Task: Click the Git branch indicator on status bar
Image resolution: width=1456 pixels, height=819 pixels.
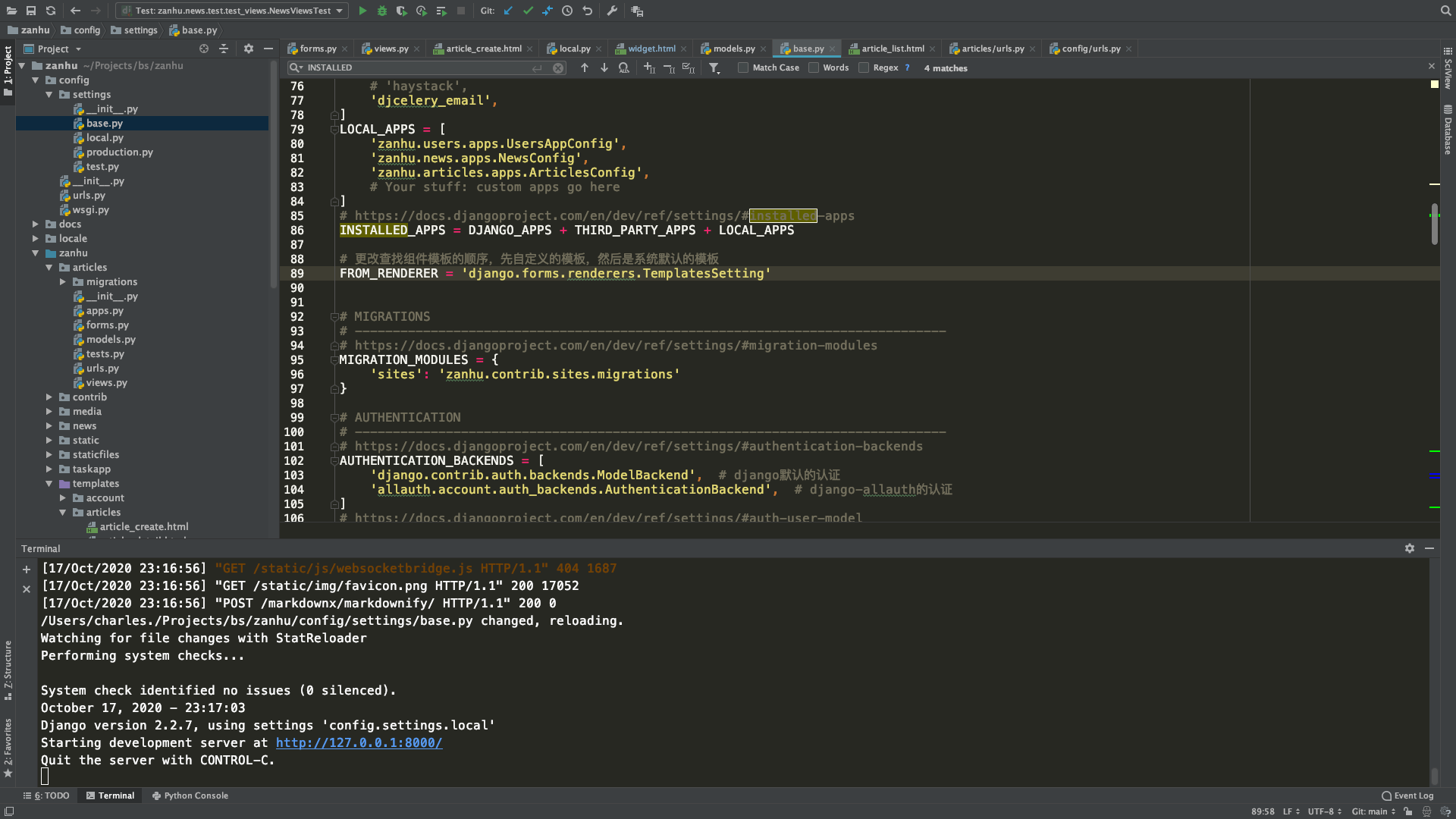Action: point(1374,811)
